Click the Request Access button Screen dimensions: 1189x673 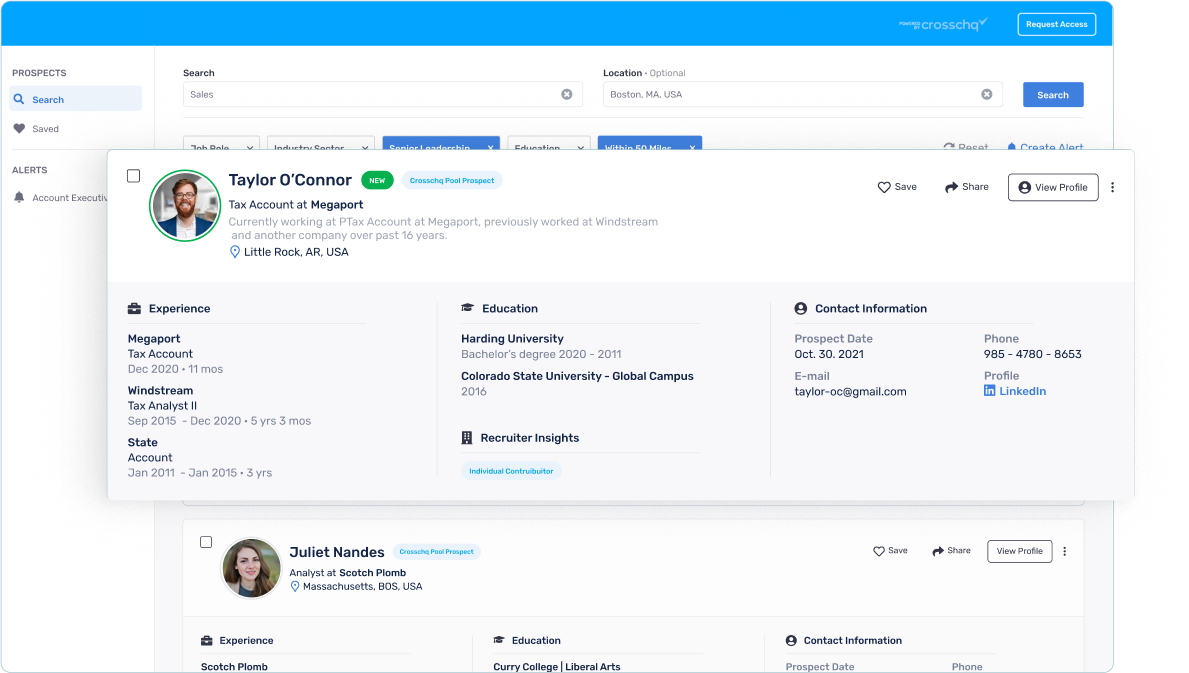[x=1056, y=24]
